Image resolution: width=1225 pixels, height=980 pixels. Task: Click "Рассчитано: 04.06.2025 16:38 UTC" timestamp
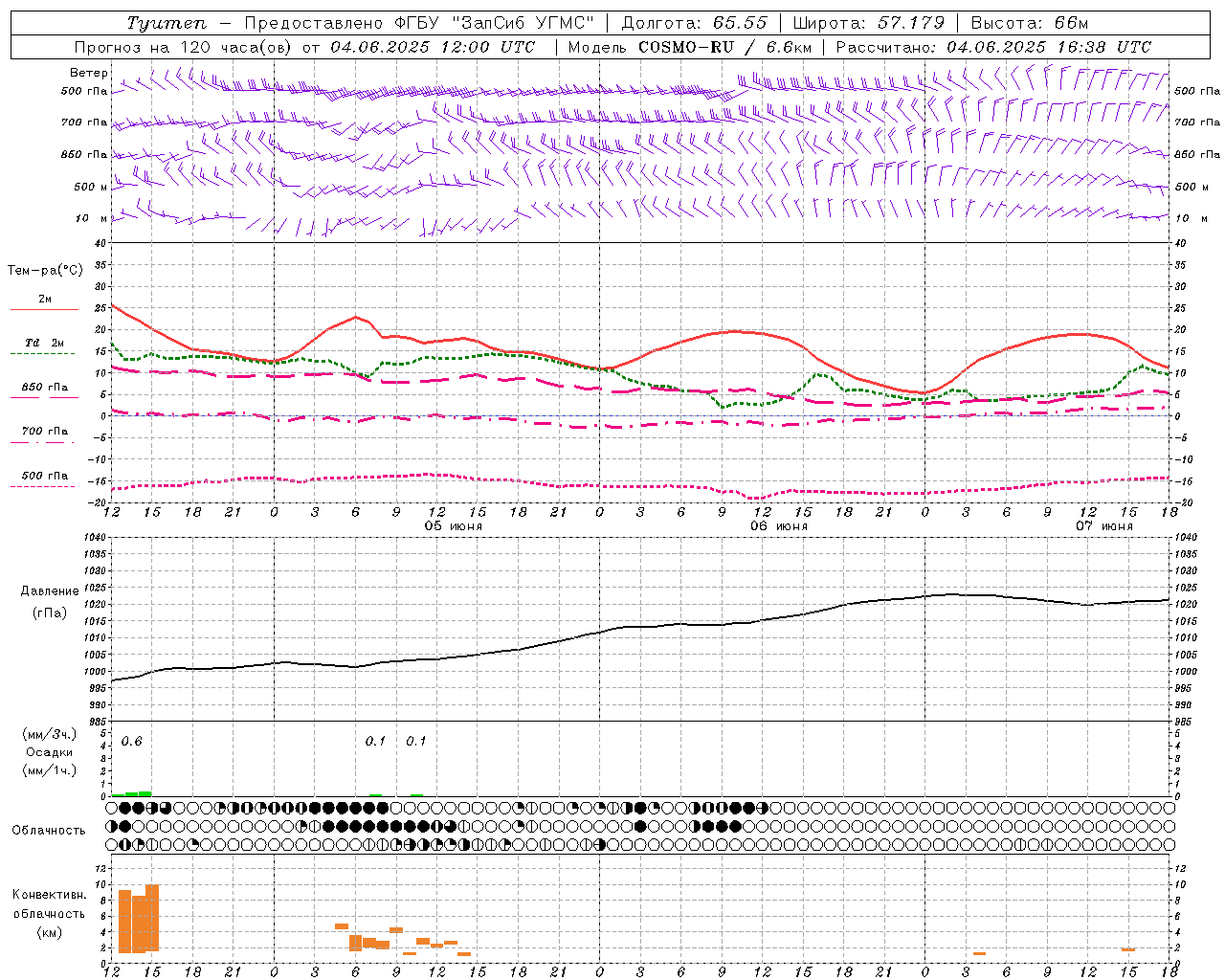993,47
